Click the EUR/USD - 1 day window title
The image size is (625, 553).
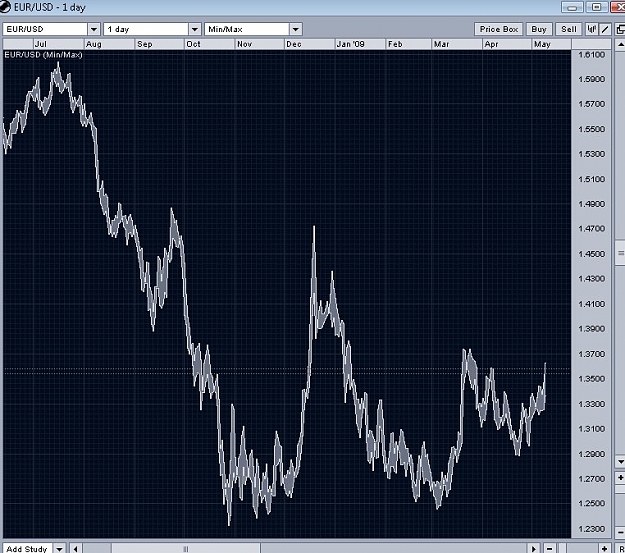pyautogui.click(x=50, y=7)
